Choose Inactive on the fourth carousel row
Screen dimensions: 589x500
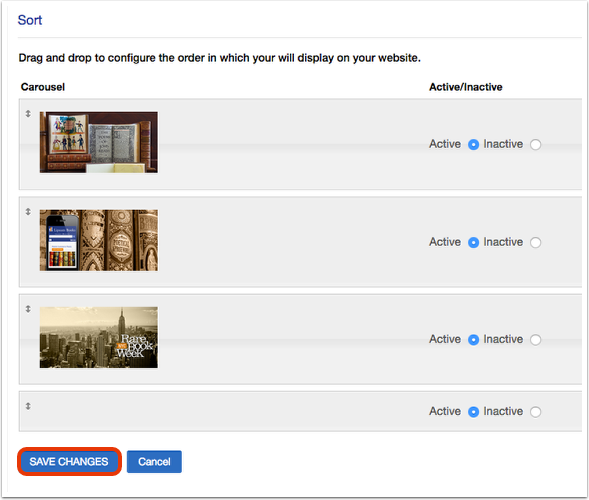pyautogui.click(x=535, y=412)
